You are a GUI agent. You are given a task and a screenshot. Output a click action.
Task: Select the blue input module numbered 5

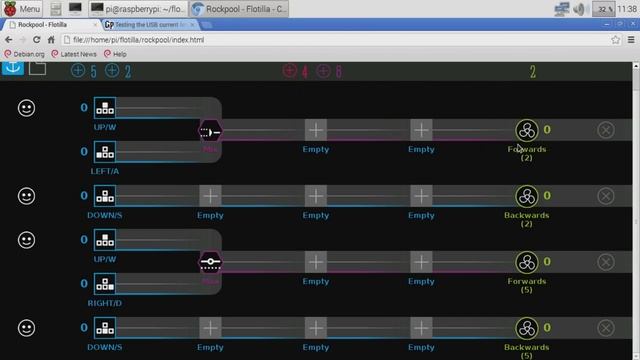tap(84, 71)
